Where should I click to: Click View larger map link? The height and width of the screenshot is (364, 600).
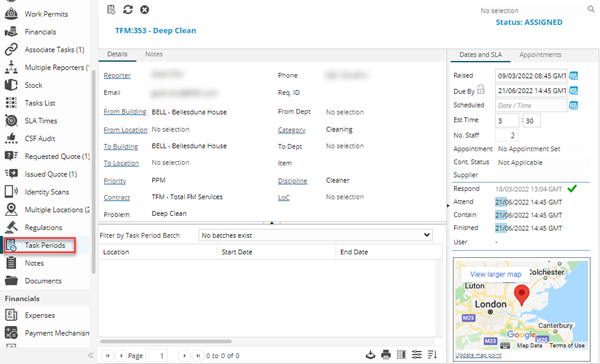click(x=496, y=274)
